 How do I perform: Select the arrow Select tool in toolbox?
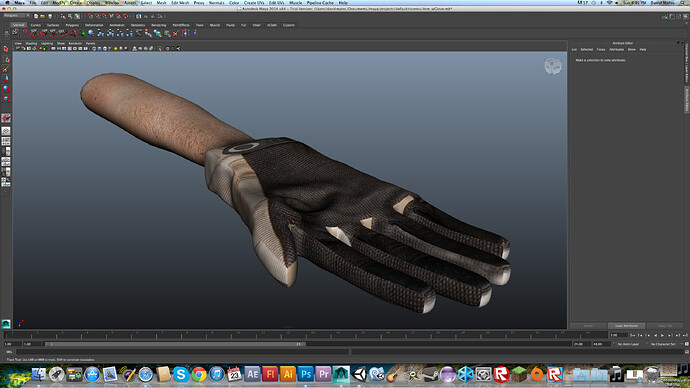(6, 49)
